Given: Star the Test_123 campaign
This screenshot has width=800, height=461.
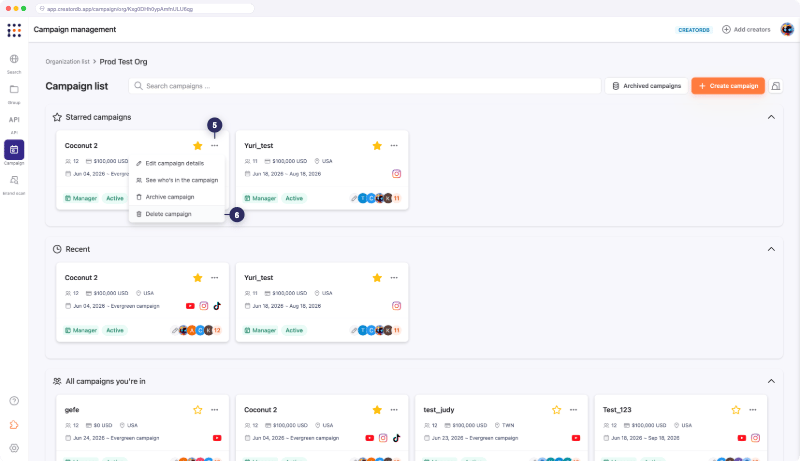Looking at the screenshot, I should coord(736,410).
